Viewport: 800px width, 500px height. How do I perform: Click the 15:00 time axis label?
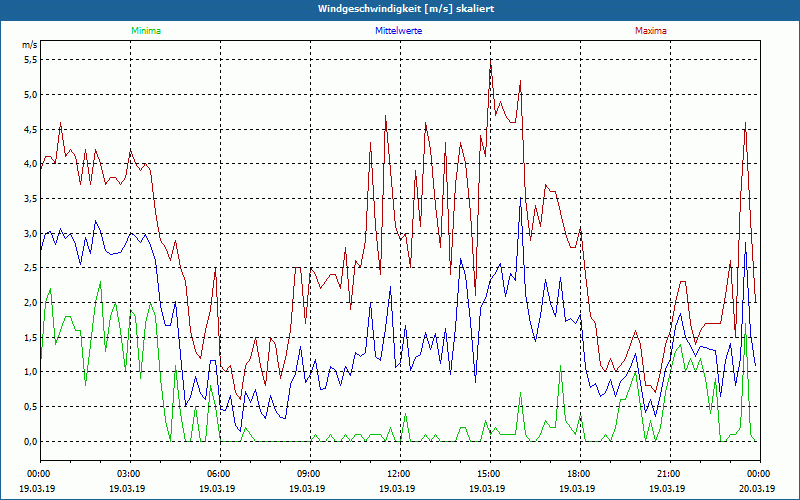[490, 473]
